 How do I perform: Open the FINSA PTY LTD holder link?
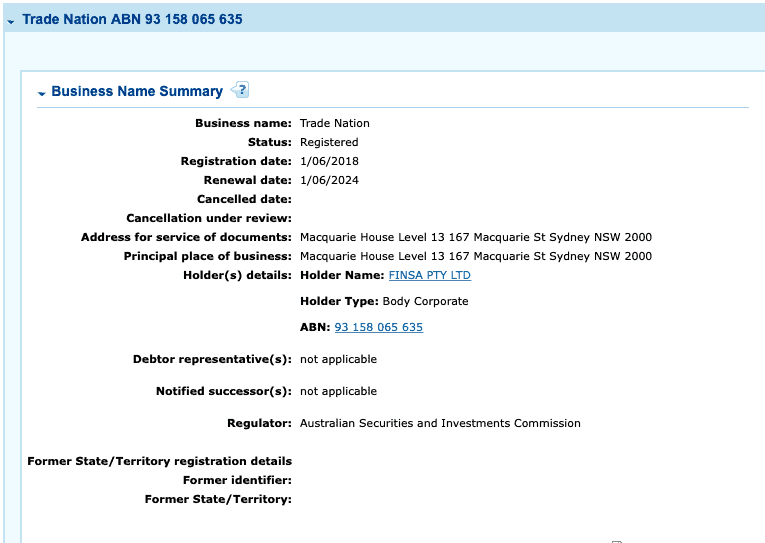(429, 275)
